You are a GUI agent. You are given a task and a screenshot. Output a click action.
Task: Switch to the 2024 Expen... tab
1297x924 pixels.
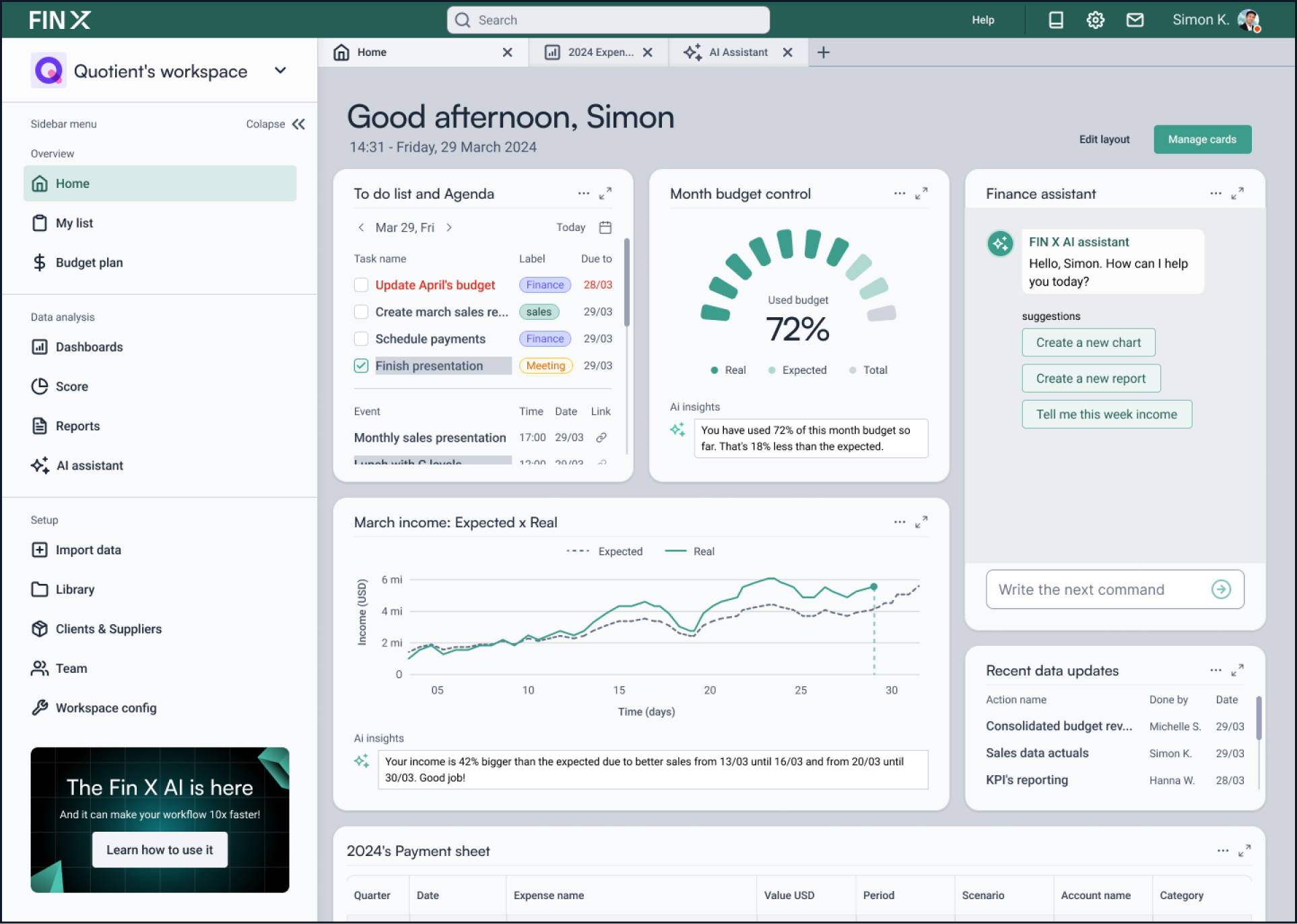(x=598, y=53)
